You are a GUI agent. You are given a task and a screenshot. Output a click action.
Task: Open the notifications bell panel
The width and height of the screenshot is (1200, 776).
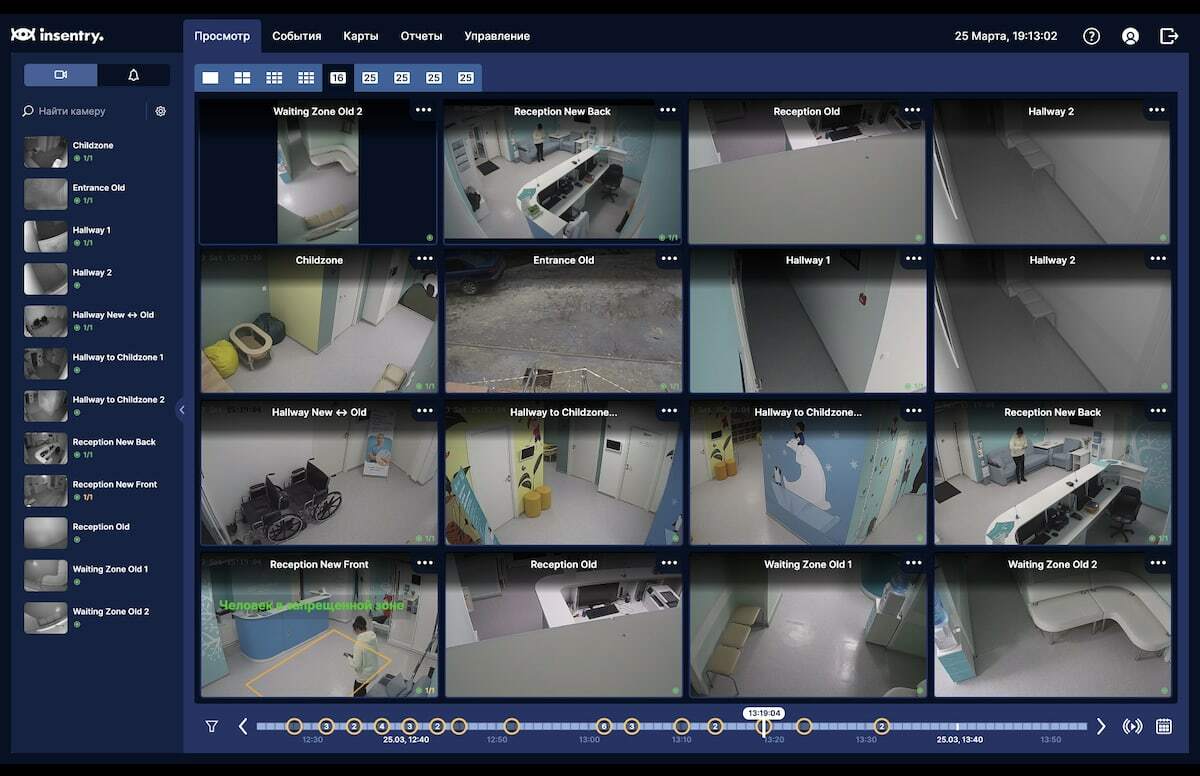pyautogui.click(x=134, y=74)
